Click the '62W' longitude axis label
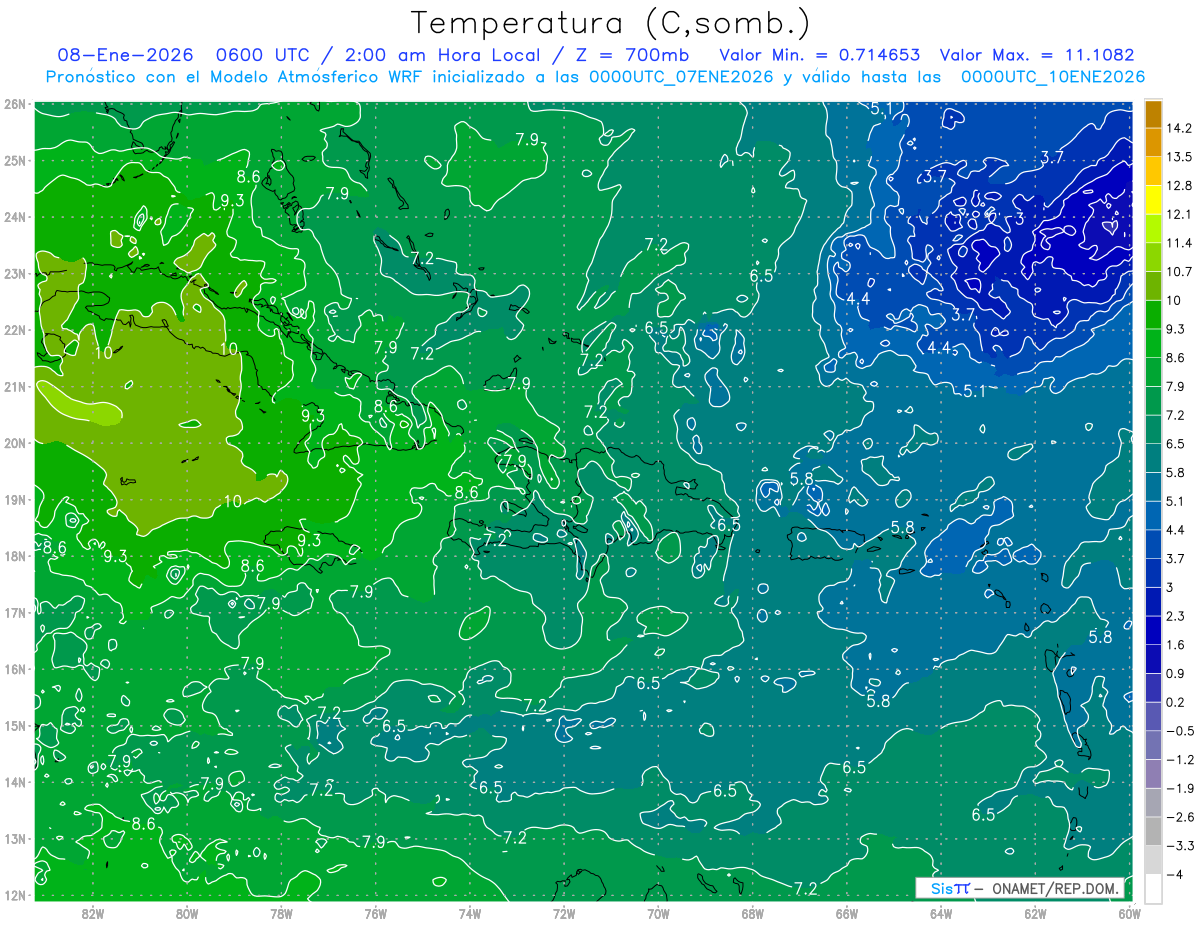The height and width of the screenshot is (927, 1200). click(x=1035, y=913)
